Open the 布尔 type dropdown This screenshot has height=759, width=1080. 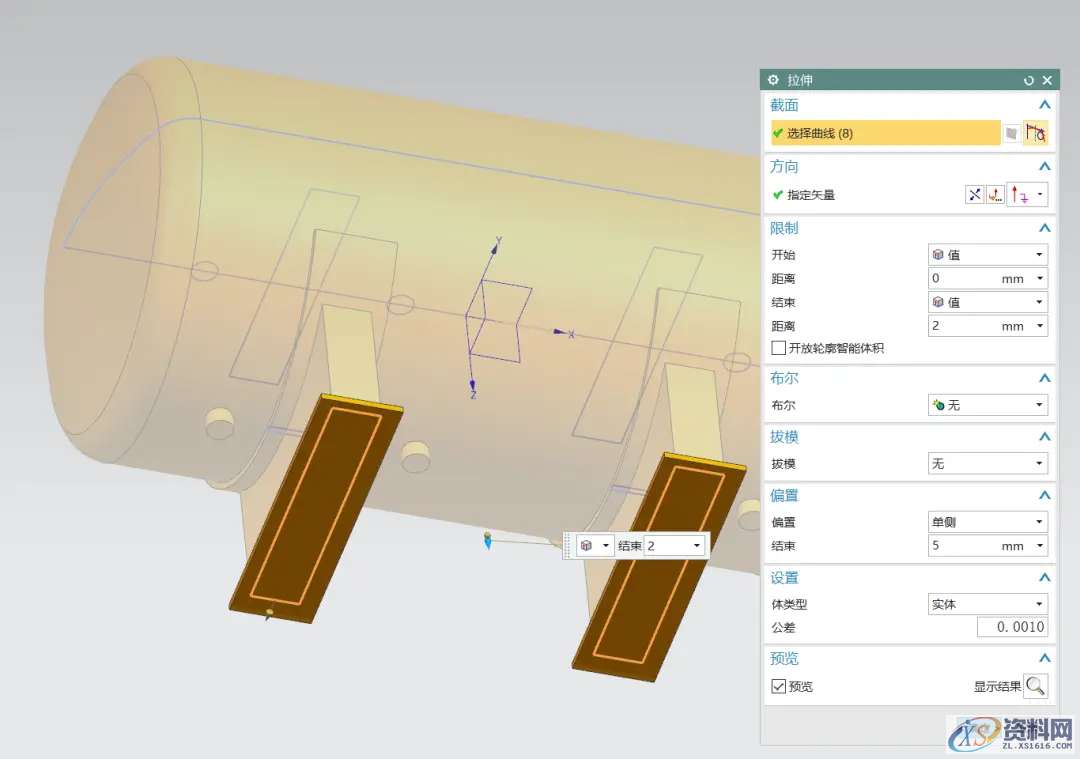pos(987,405)
